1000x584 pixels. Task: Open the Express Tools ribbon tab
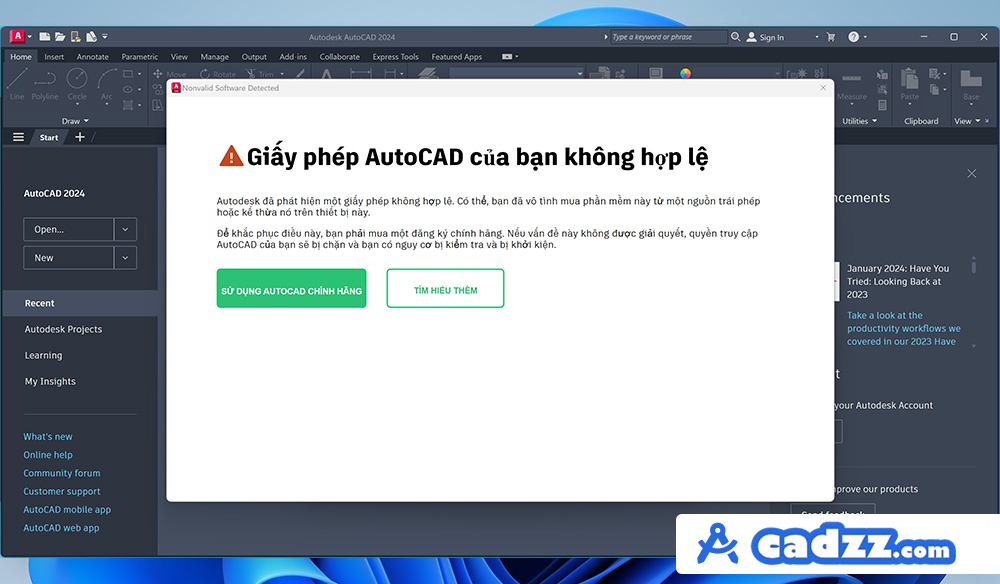click(x=395, y=57)
